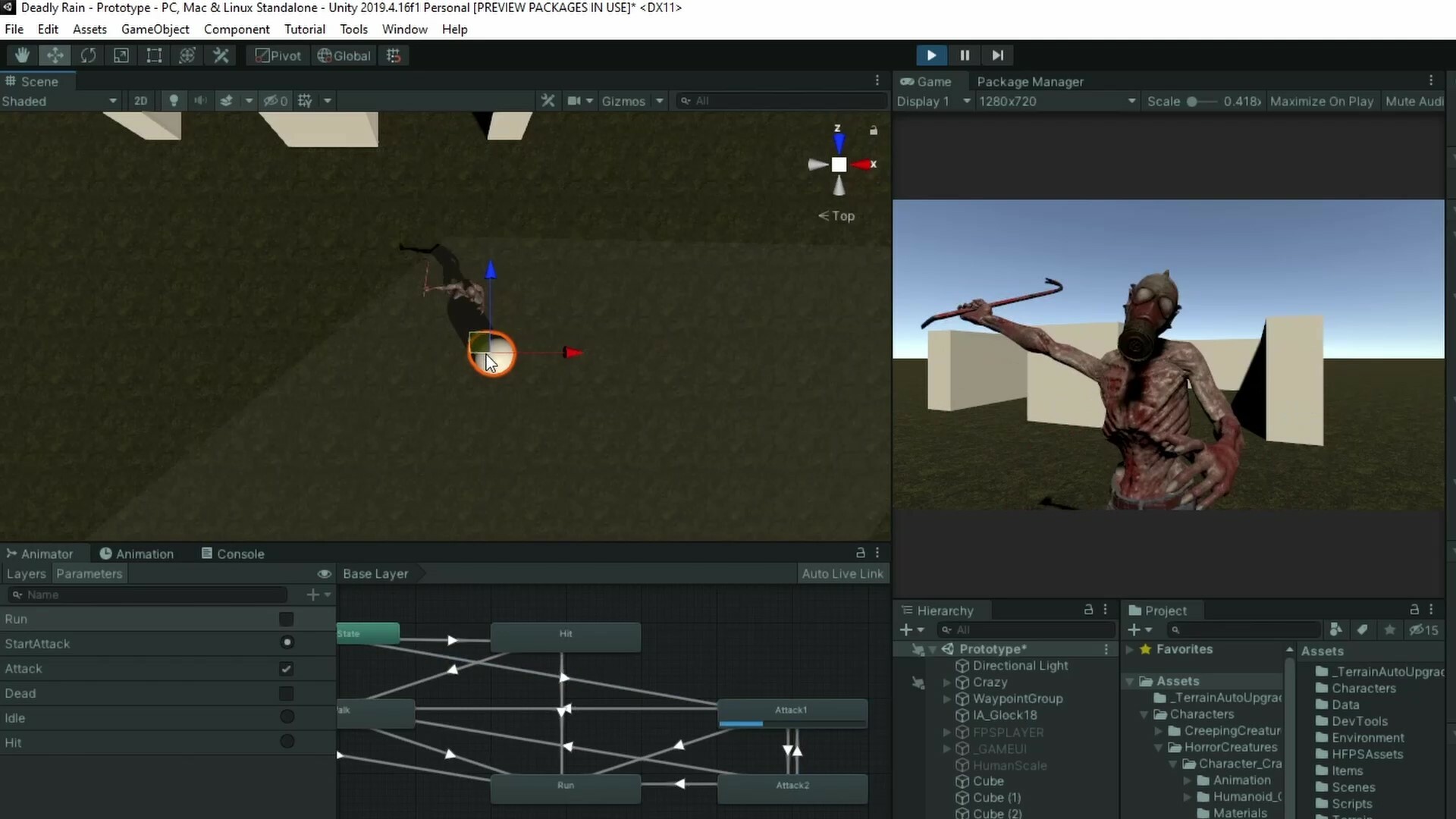1456x819 pixels.
Task: Toggle the StartAttack trigger radio button
Action: (287, 643)
